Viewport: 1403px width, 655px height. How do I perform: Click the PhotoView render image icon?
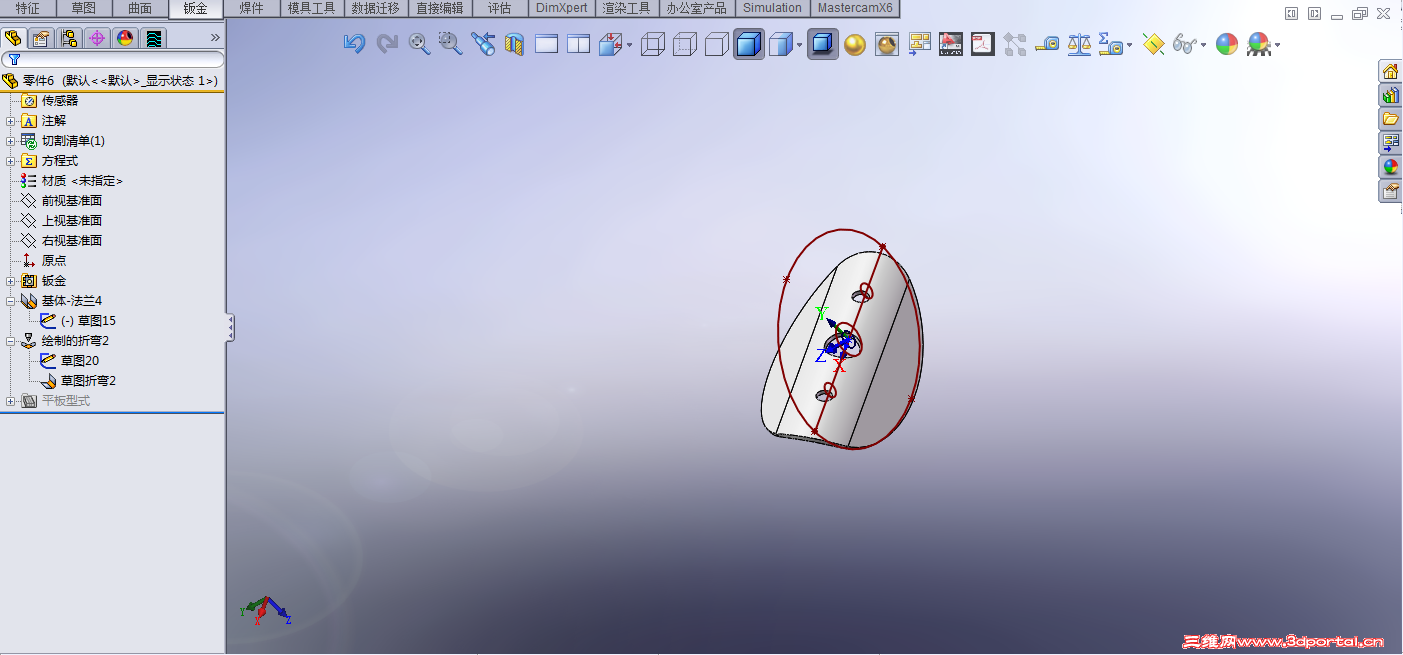(x=951, y=44)
